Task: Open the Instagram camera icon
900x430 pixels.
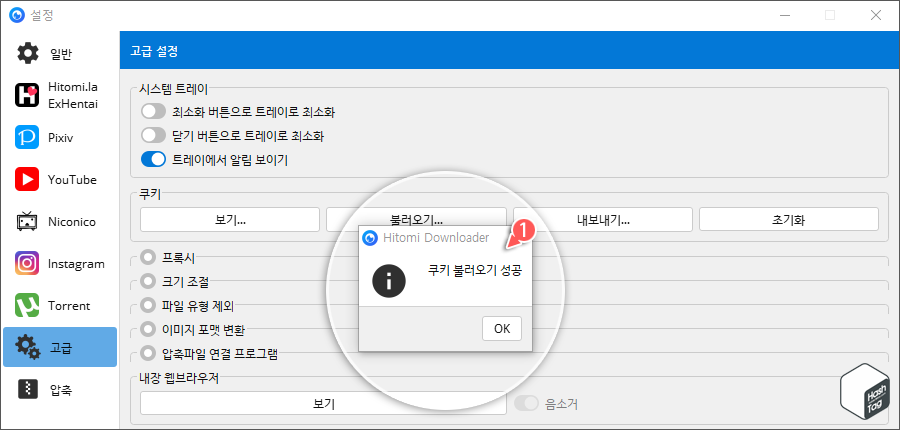Action: point(27,264)
